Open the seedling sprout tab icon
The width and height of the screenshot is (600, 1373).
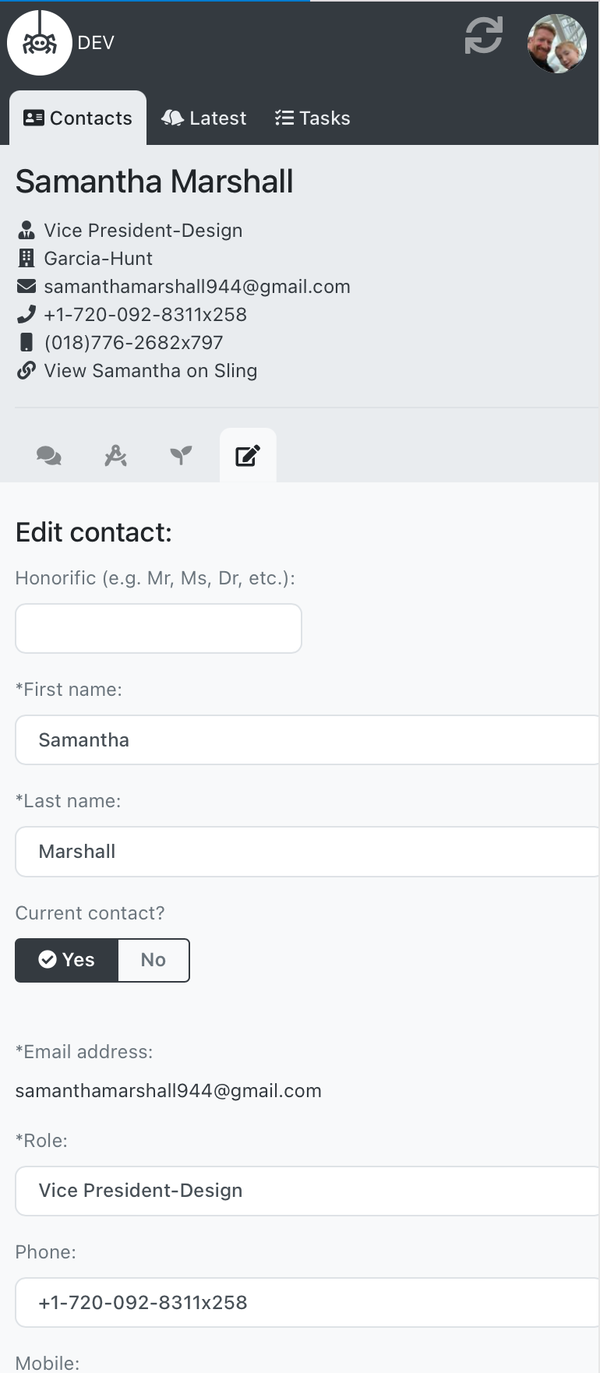click(181, 457)
